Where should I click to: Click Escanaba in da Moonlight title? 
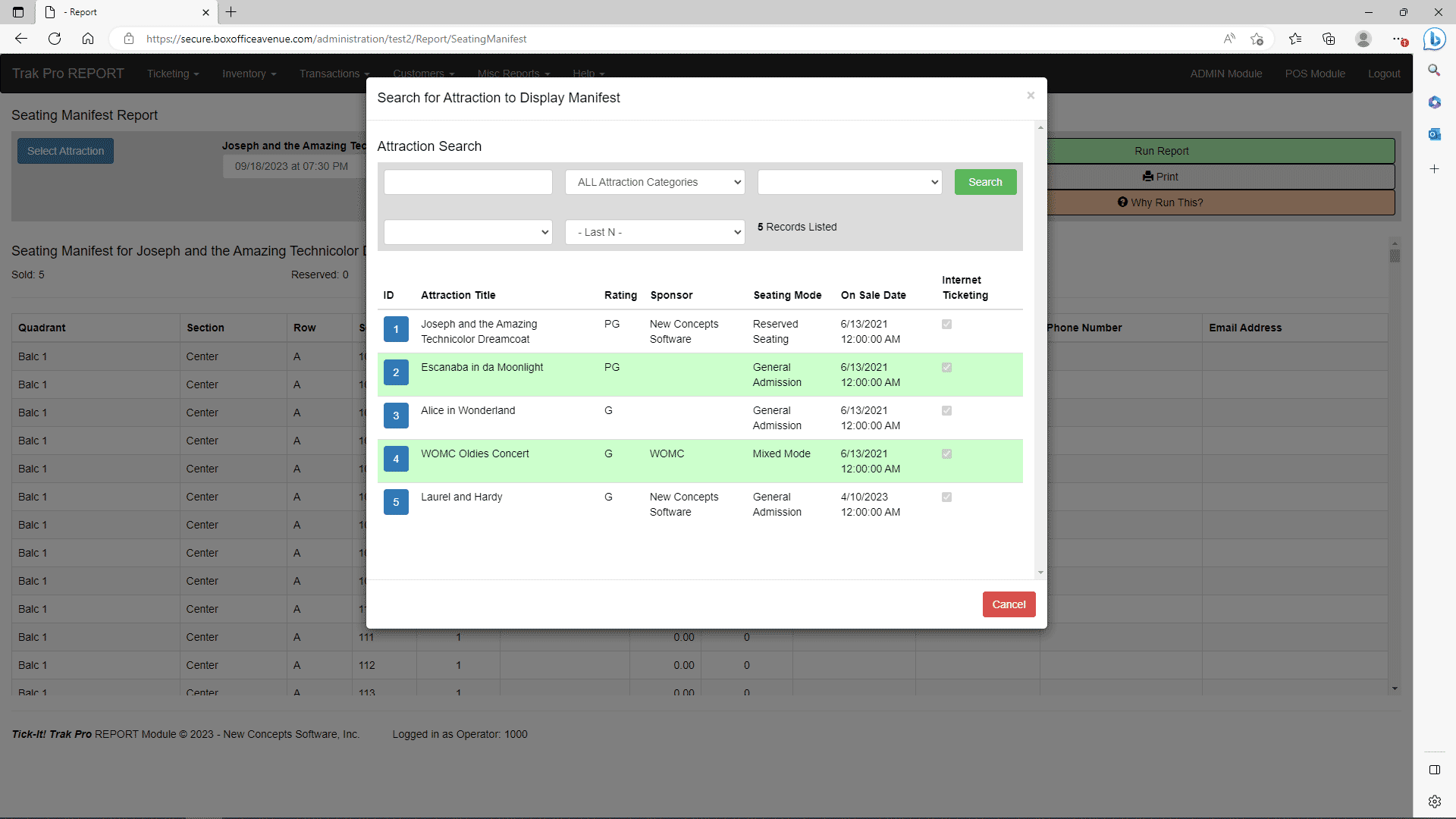[482, 367]
